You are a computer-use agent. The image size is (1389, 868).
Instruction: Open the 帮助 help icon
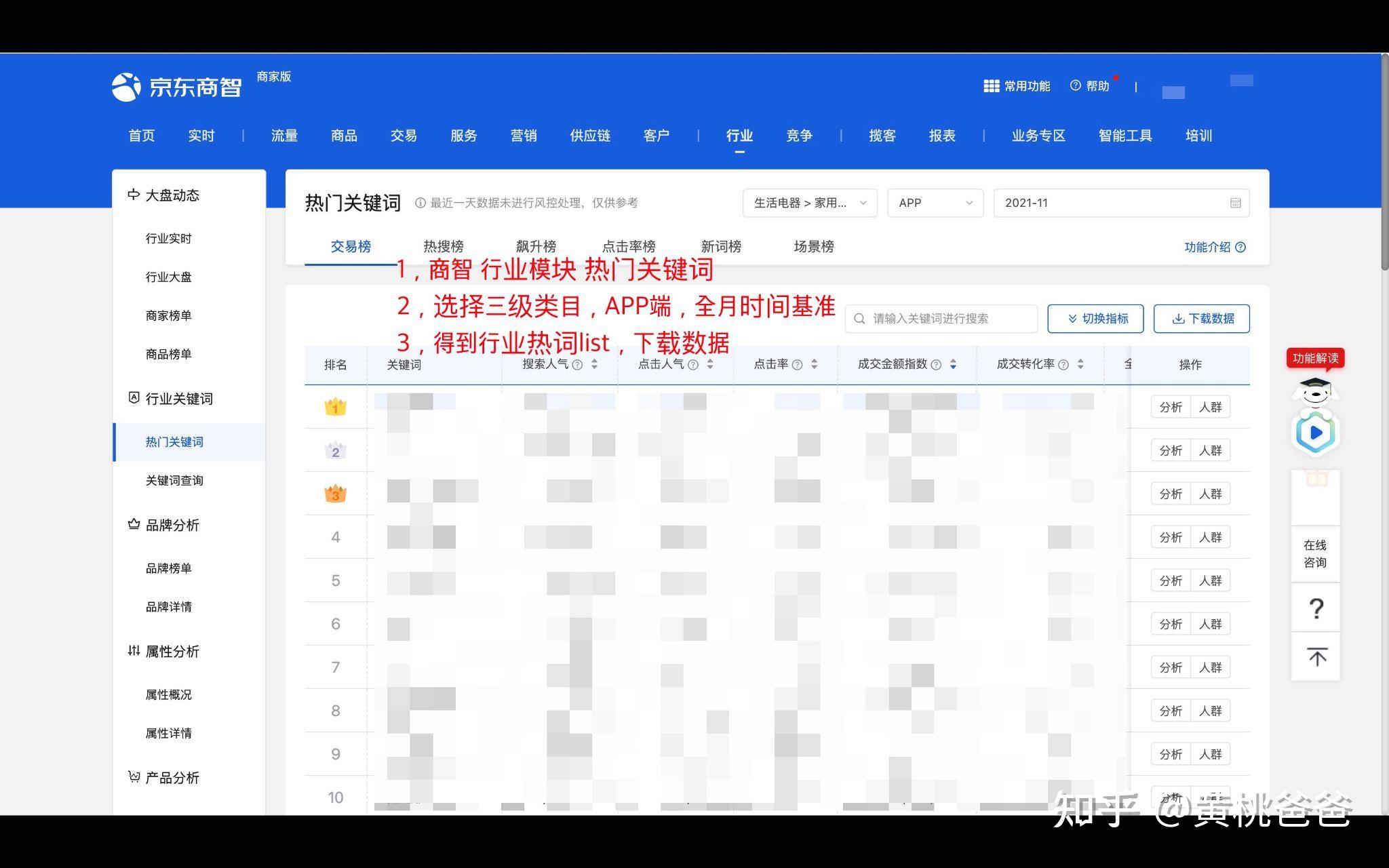1075,85
